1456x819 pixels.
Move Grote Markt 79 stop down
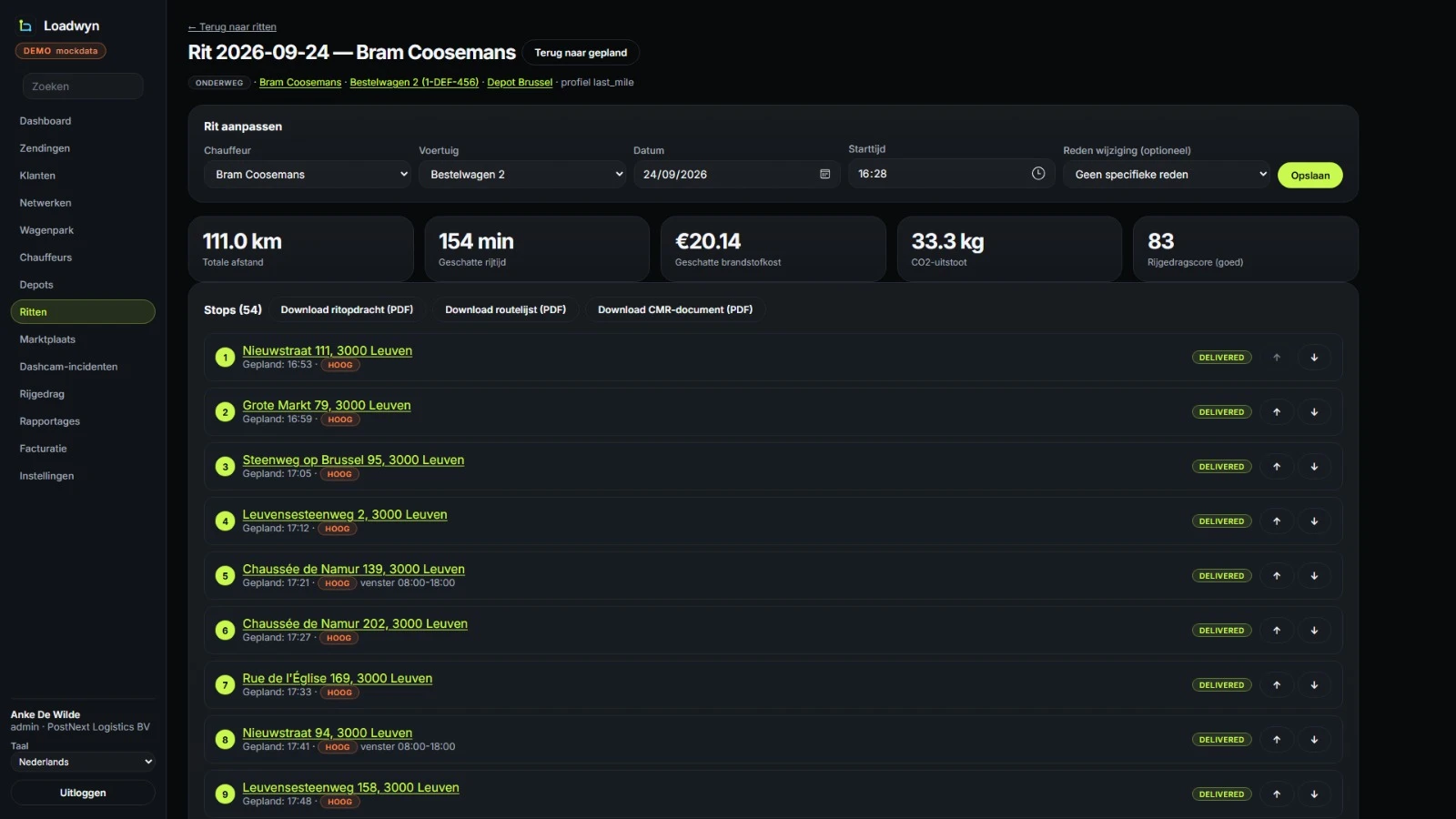[1314, 412]
